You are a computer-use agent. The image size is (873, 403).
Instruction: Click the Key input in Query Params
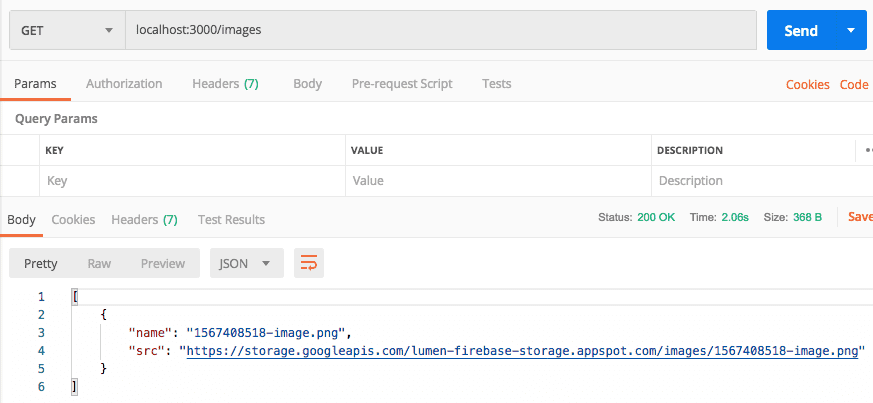pyautogui.click(x=190, y=181)
